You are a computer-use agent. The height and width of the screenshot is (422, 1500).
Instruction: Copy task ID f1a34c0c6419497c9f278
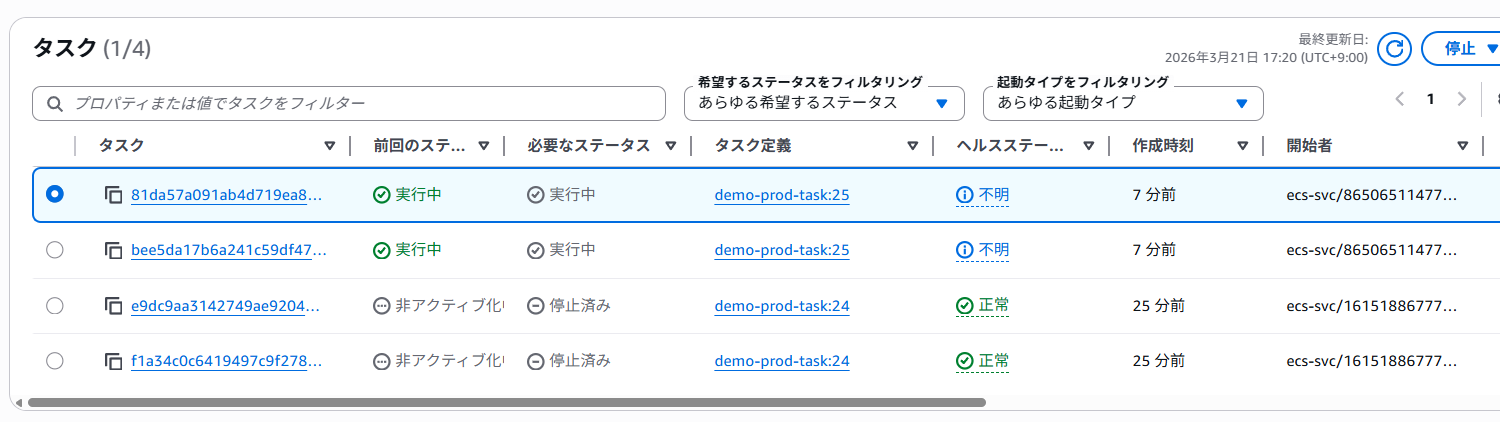point(113,361)
